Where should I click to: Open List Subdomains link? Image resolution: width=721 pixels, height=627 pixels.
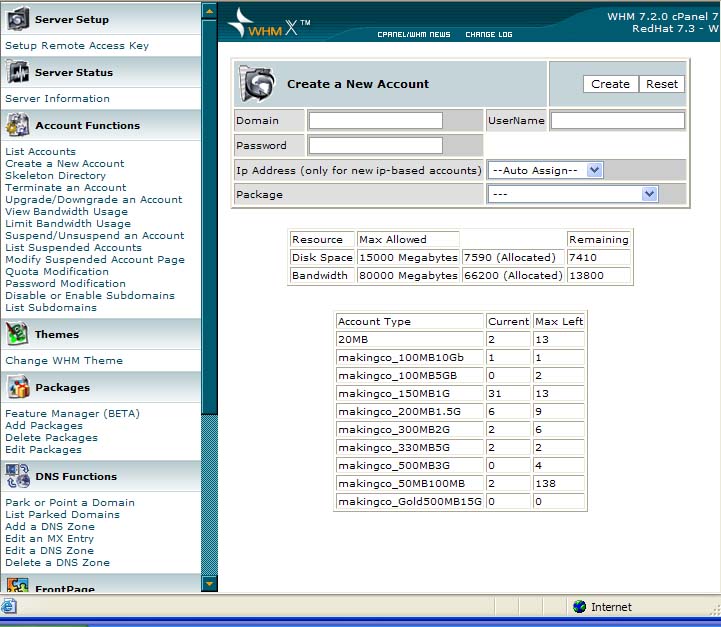(51, 307)
